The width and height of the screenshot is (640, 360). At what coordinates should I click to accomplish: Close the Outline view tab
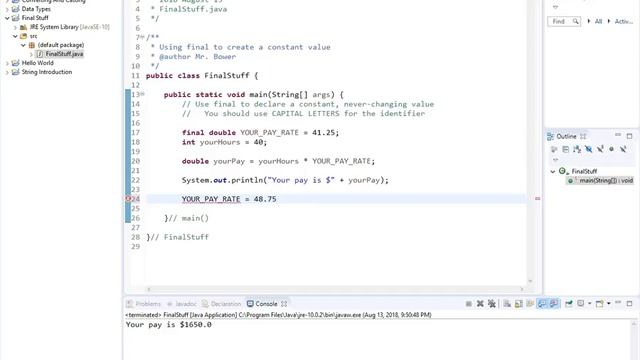click(x=583, y=136)
